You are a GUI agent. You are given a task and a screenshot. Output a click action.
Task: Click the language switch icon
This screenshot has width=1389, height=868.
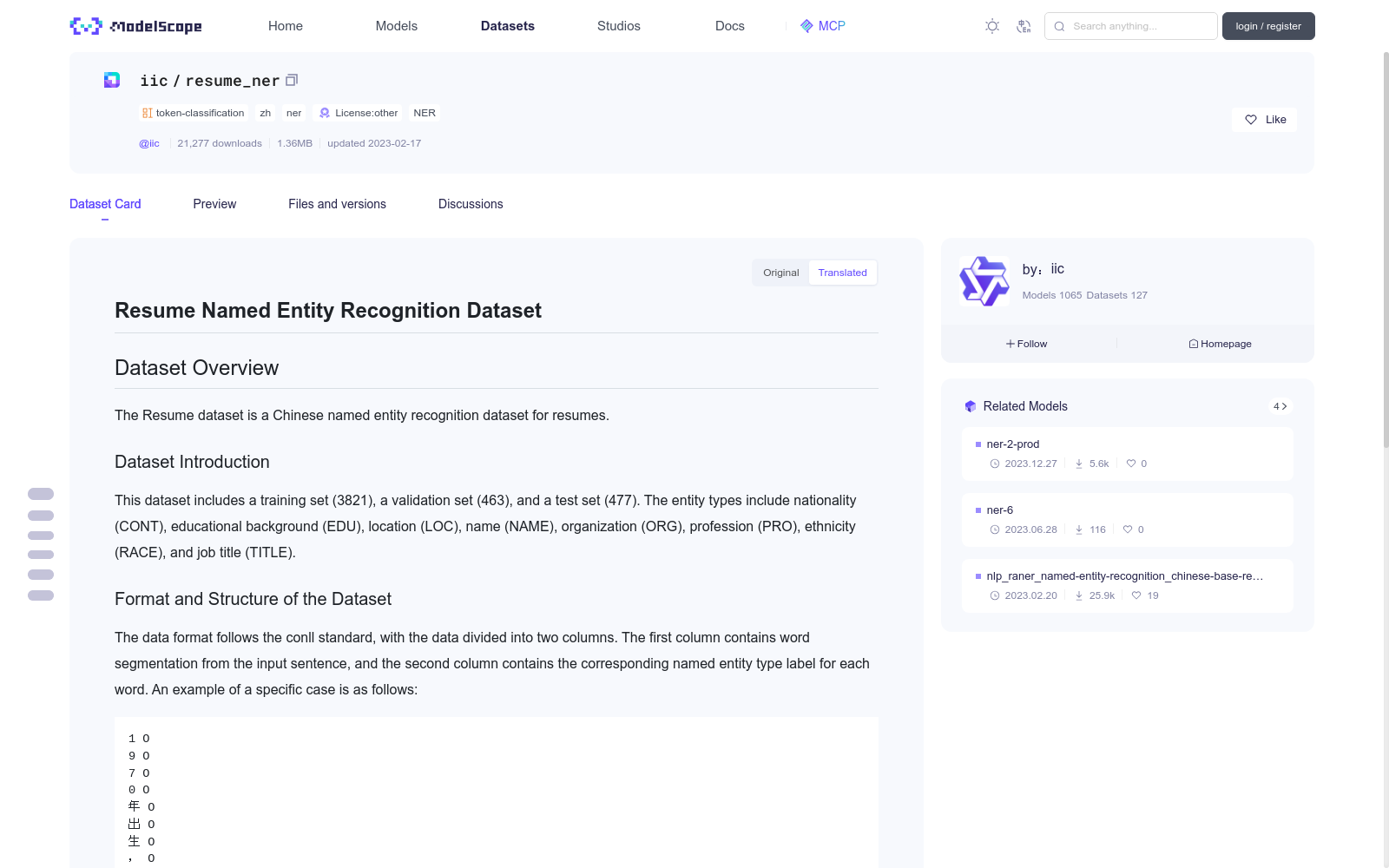click(x=1024, y=26)
